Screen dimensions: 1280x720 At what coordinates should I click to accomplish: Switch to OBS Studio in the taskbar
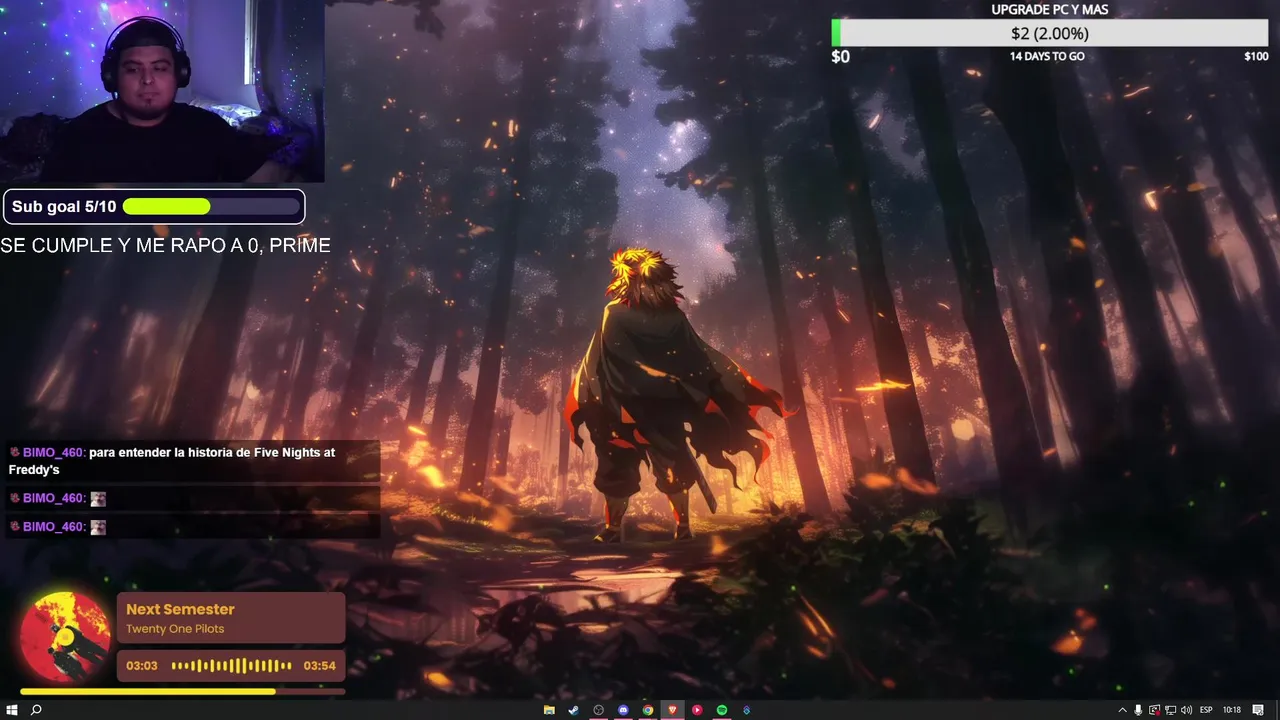point(599,710)
